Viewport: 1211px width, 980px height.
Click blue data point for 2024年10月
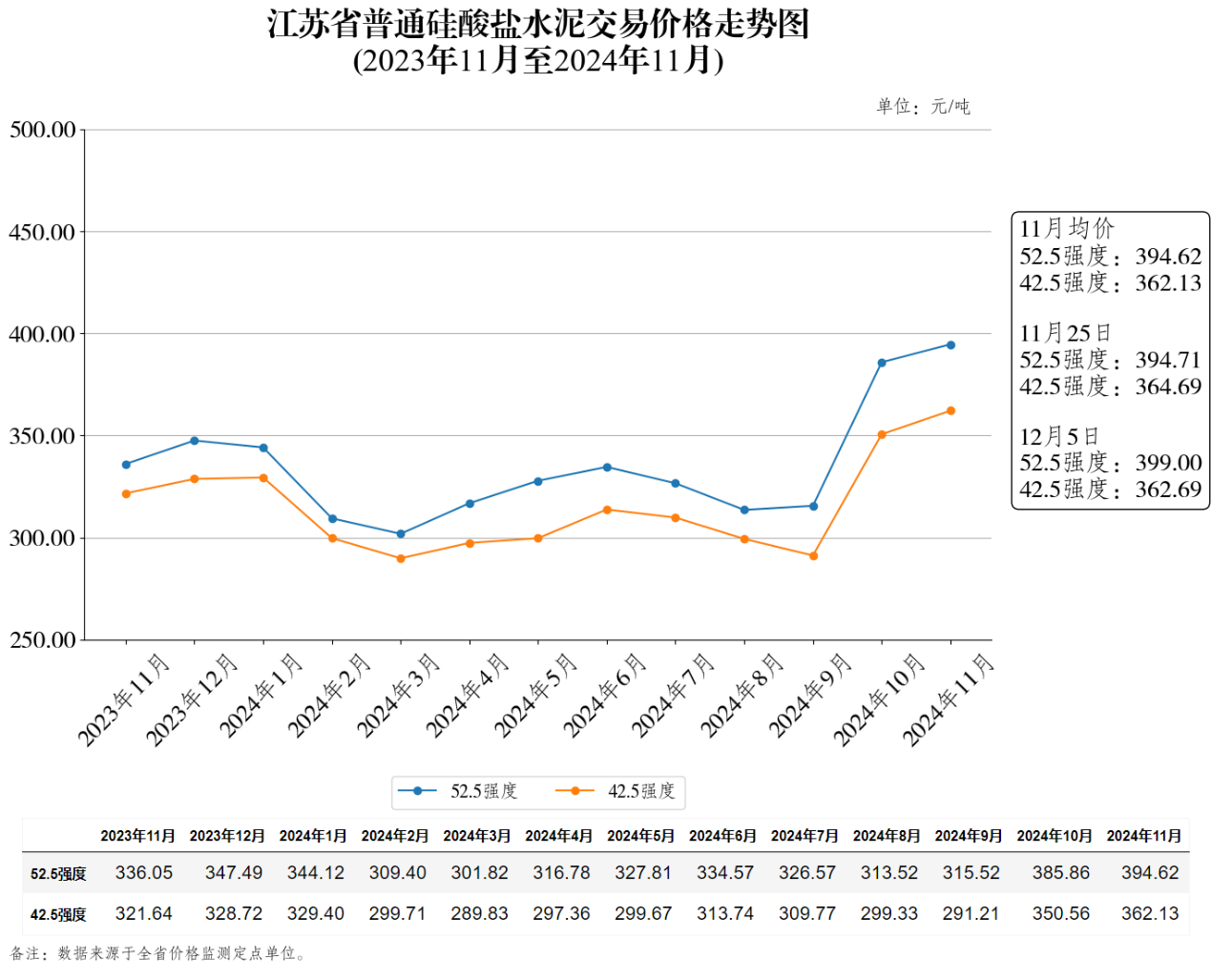[882, 363]
